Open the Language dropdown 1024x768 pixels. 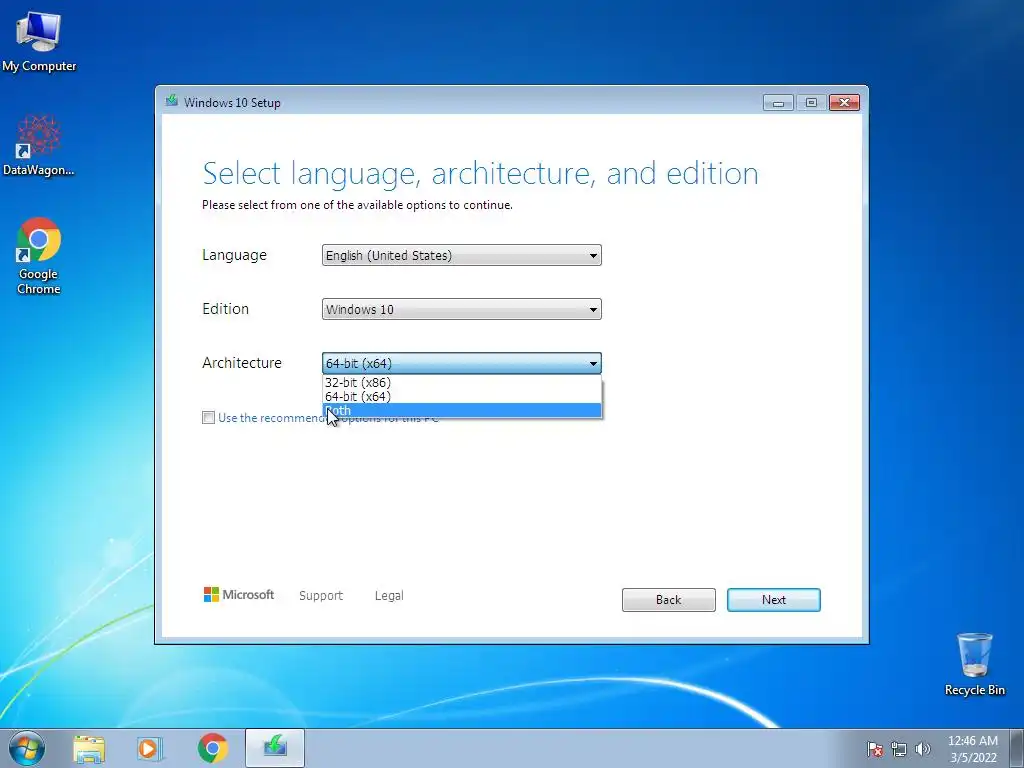tap(462, 255)
